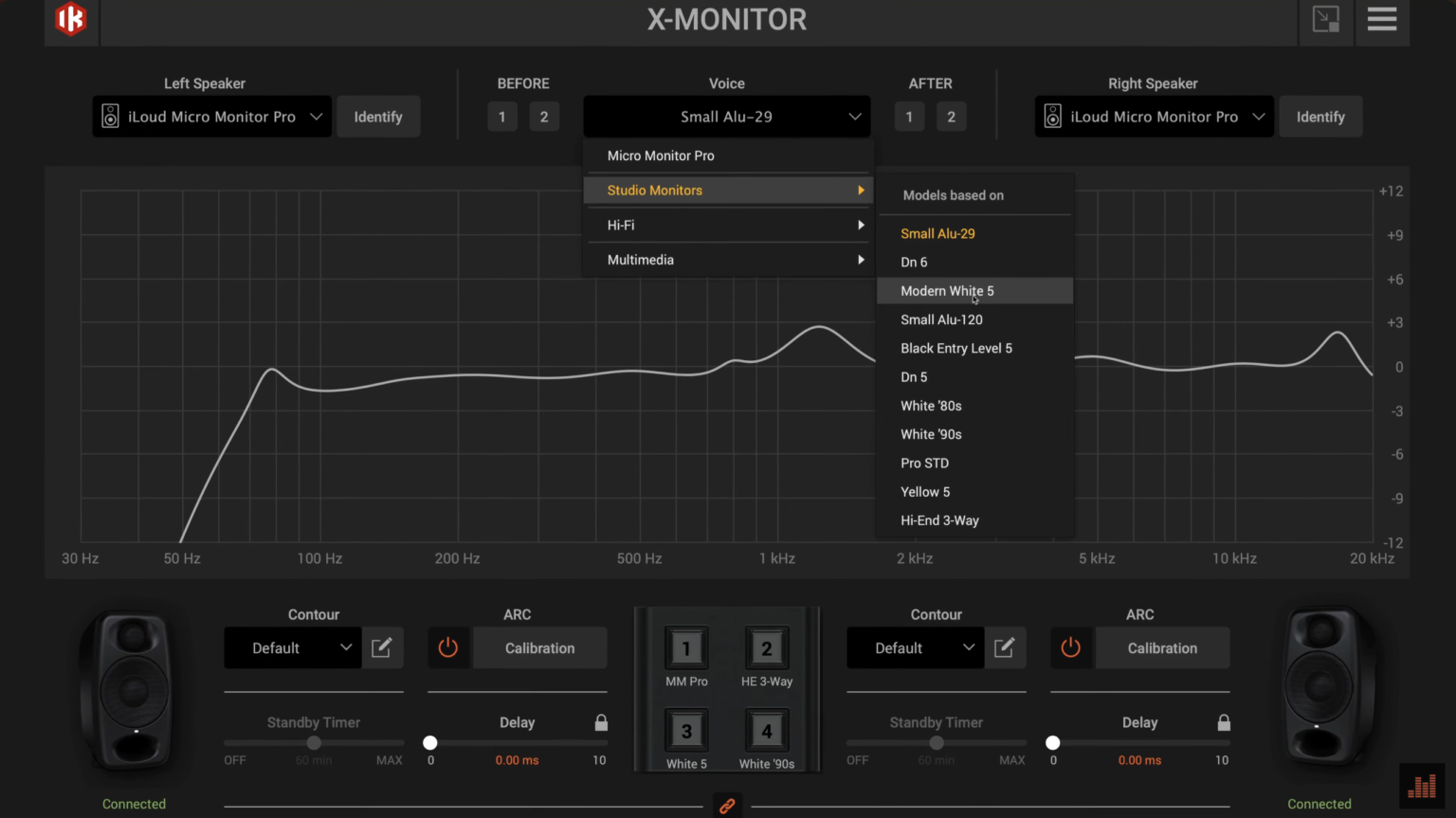
Task: Select BEFORE slot 2
Action: pos(544,117)
